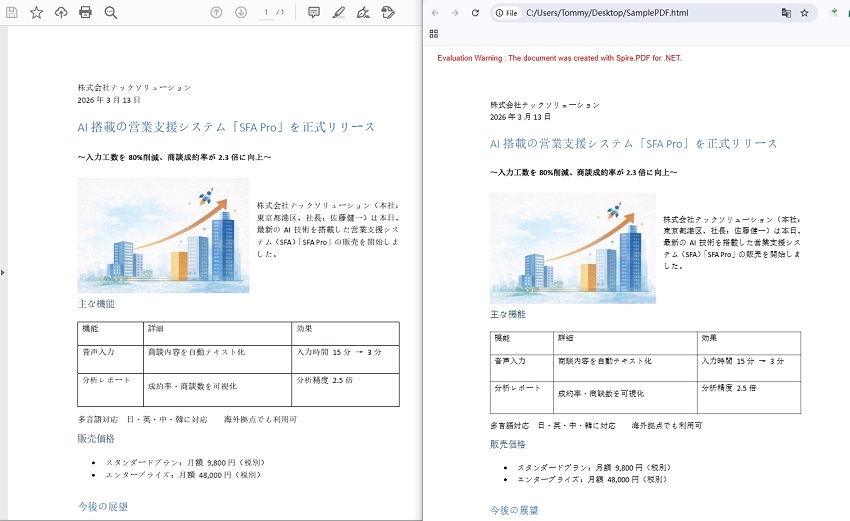850x521 pixels.
Task: Click the rocket chart image in browser
Action: (x=573, y=248)
